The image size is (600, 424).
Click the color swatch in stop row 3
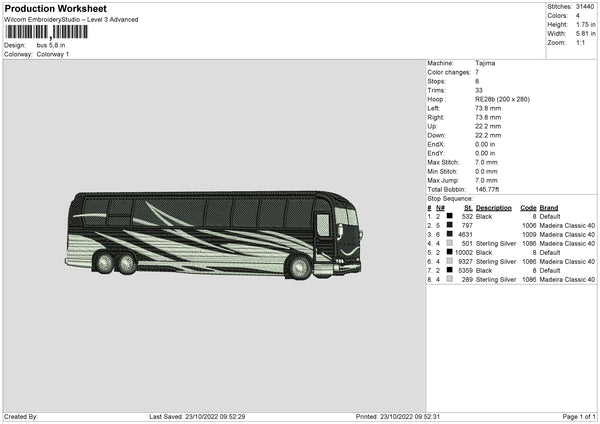pos(450,234)
